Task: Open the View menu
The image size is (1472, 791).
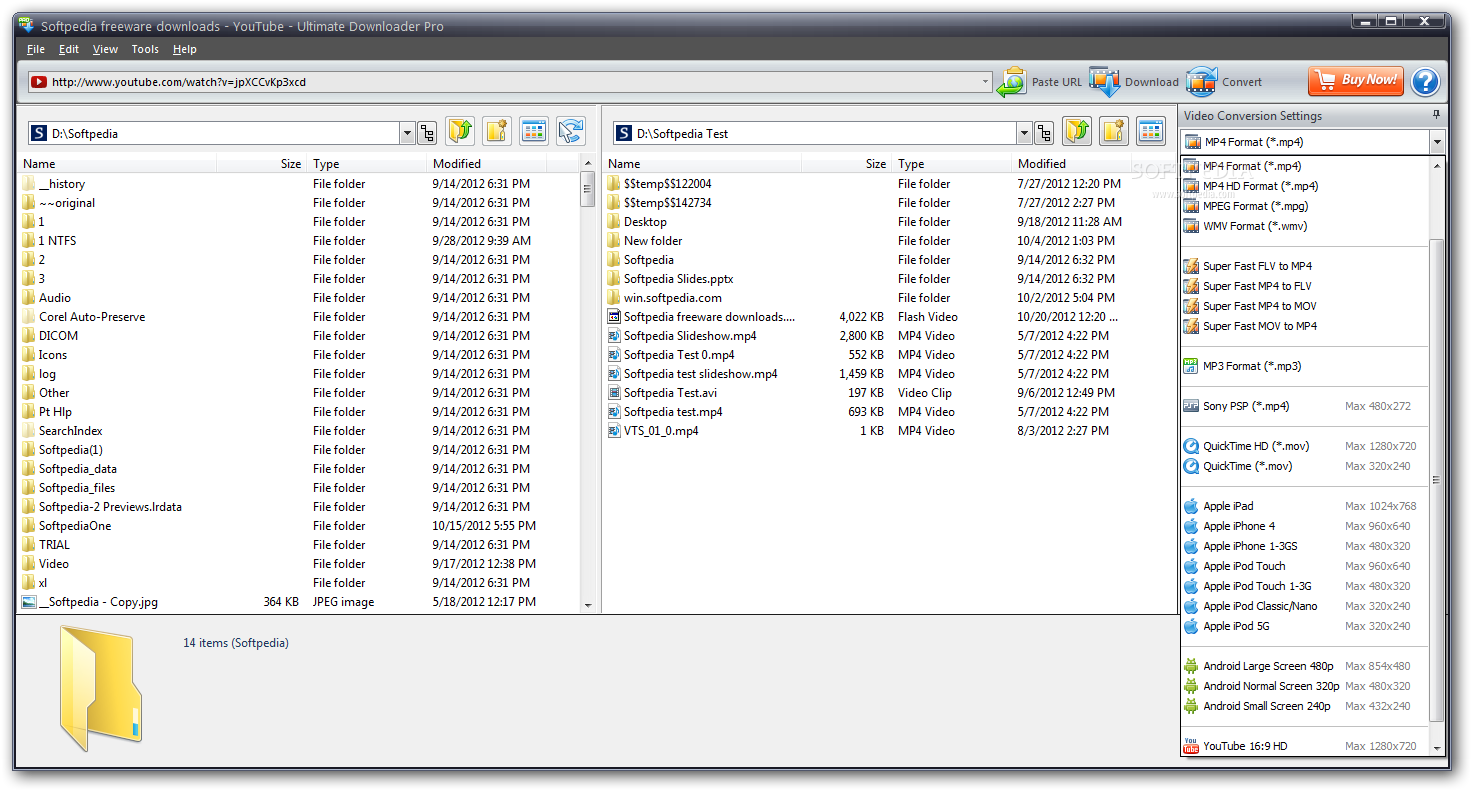Action: pos(105,49)
